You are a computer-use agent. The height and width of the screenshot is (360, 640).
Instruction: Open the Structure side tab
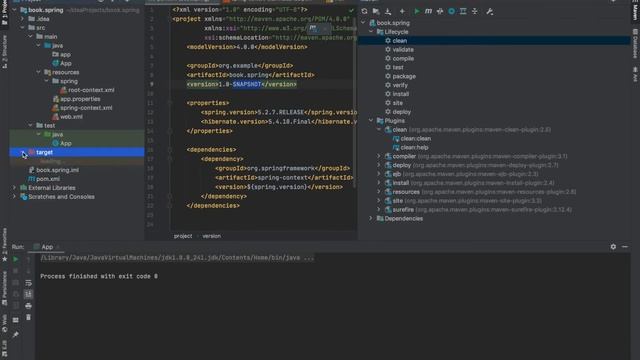[4, 52]
